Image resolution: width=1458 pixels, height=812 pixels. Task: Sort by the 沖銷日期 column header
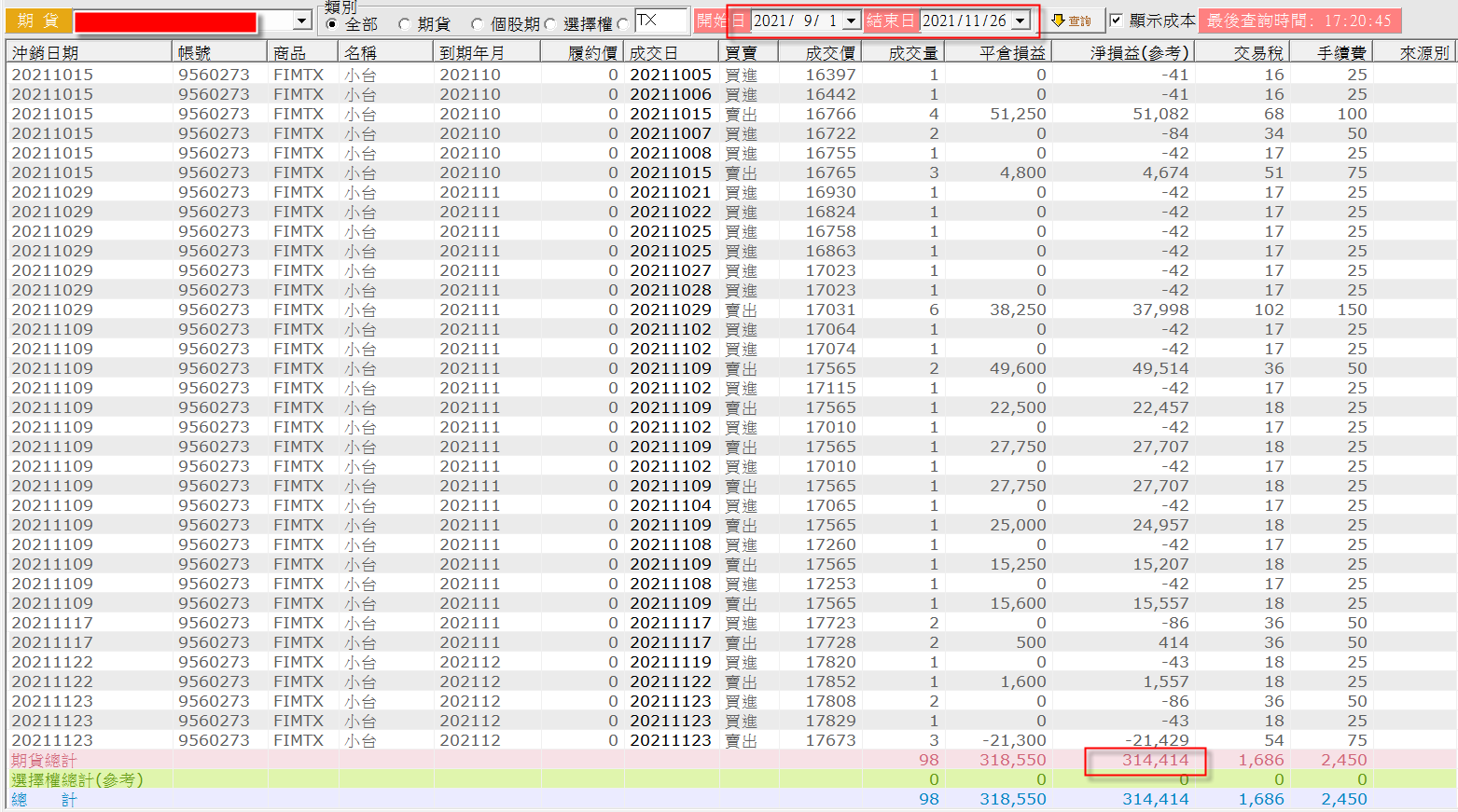[89, 53]
